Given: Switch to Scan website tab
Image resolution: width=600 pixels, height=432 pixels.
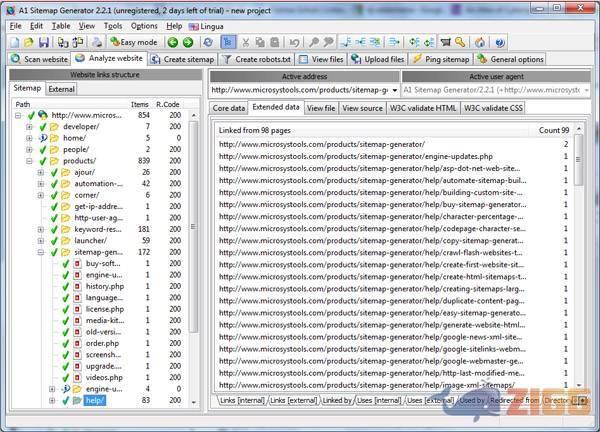Looking at the screenshot, I should point(40,59).
